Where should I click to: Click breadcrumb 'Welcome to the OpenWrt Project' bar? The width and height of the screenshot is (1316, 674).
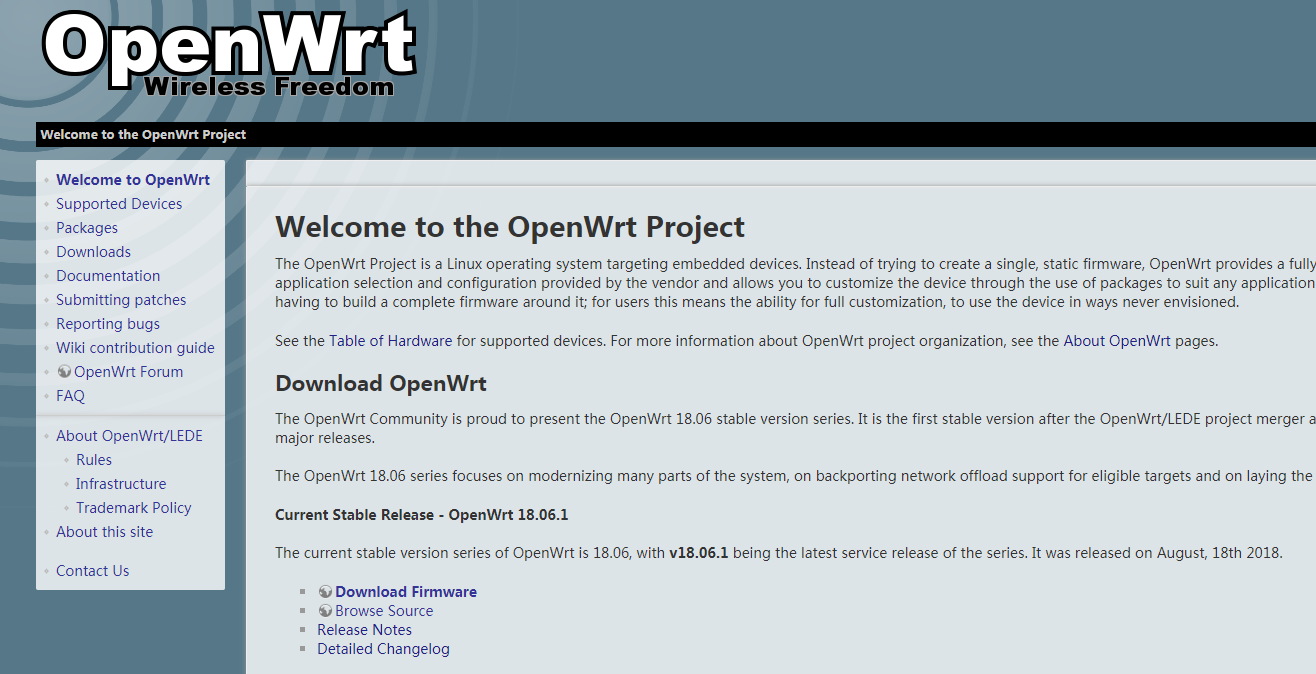pos(676,135)
